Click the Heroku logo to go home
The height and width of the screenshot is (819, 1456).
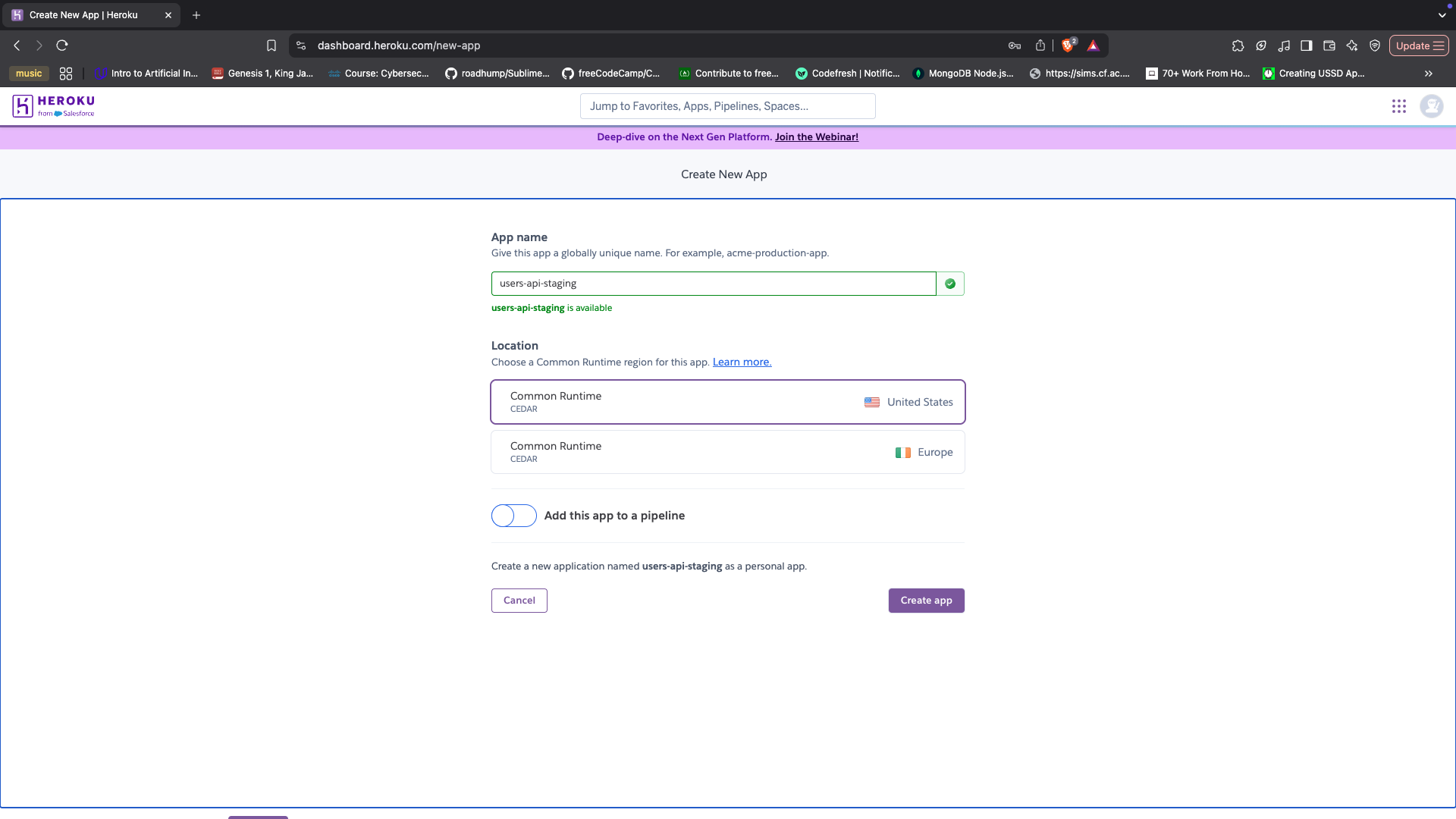(x=53, y=105)
